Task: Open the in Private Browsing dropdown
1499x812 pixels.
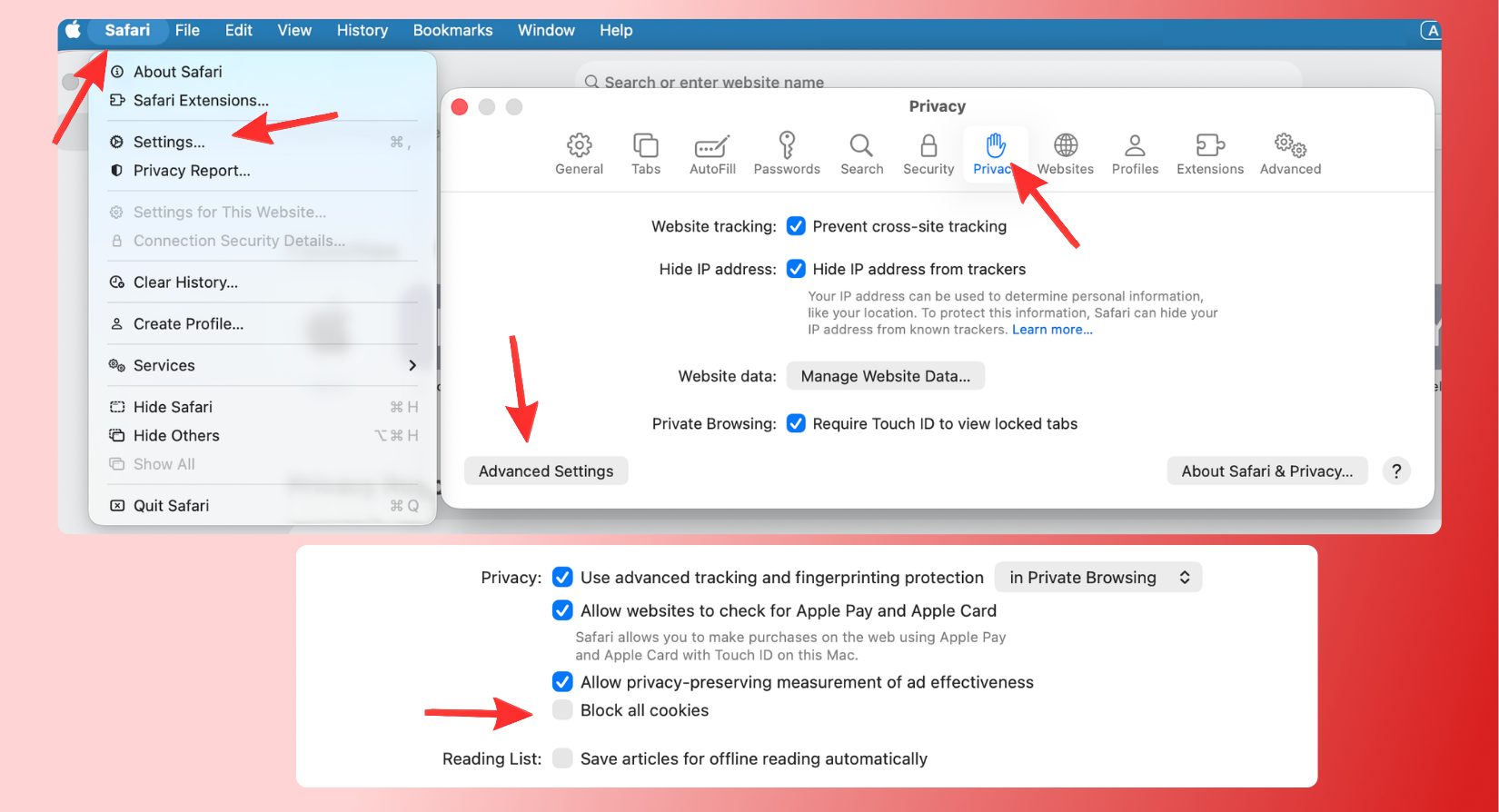Action: coord(1097,577)
